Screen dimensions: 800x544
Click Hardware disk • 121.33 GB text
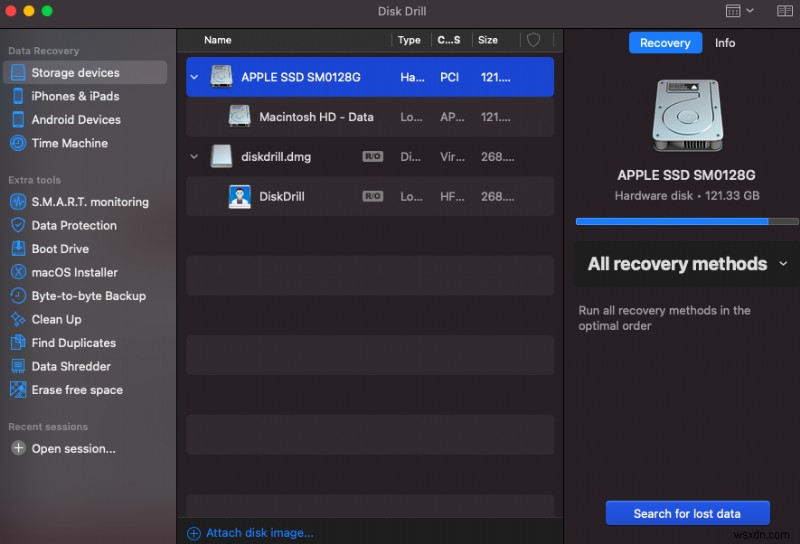click(687, 195)
